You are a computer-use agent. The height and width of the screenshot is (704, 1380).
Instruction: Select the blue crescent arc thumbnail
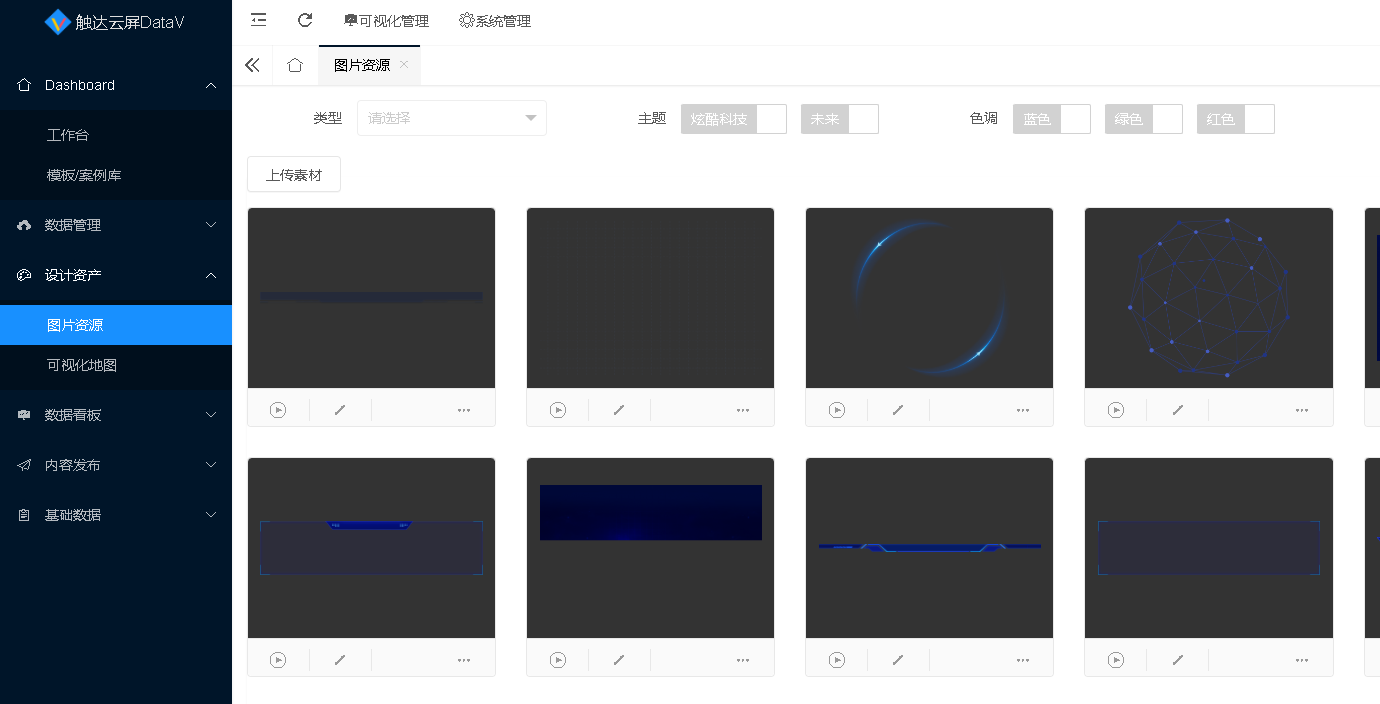pos(929,298)
